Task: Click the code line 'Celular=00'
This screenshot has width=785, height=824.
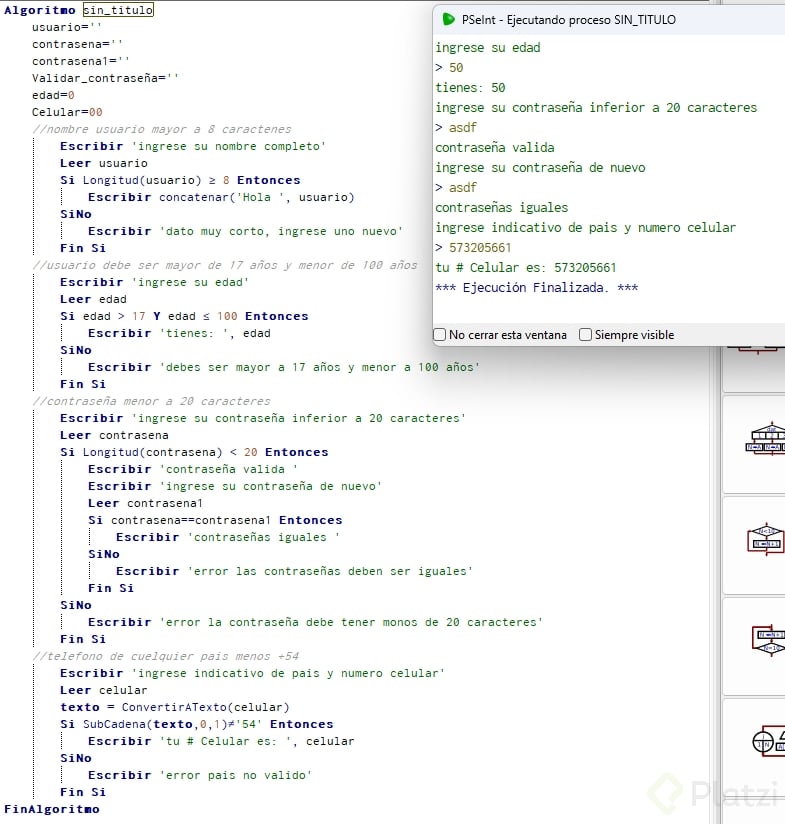Action: pyautogui.click(x=67, y=112)
